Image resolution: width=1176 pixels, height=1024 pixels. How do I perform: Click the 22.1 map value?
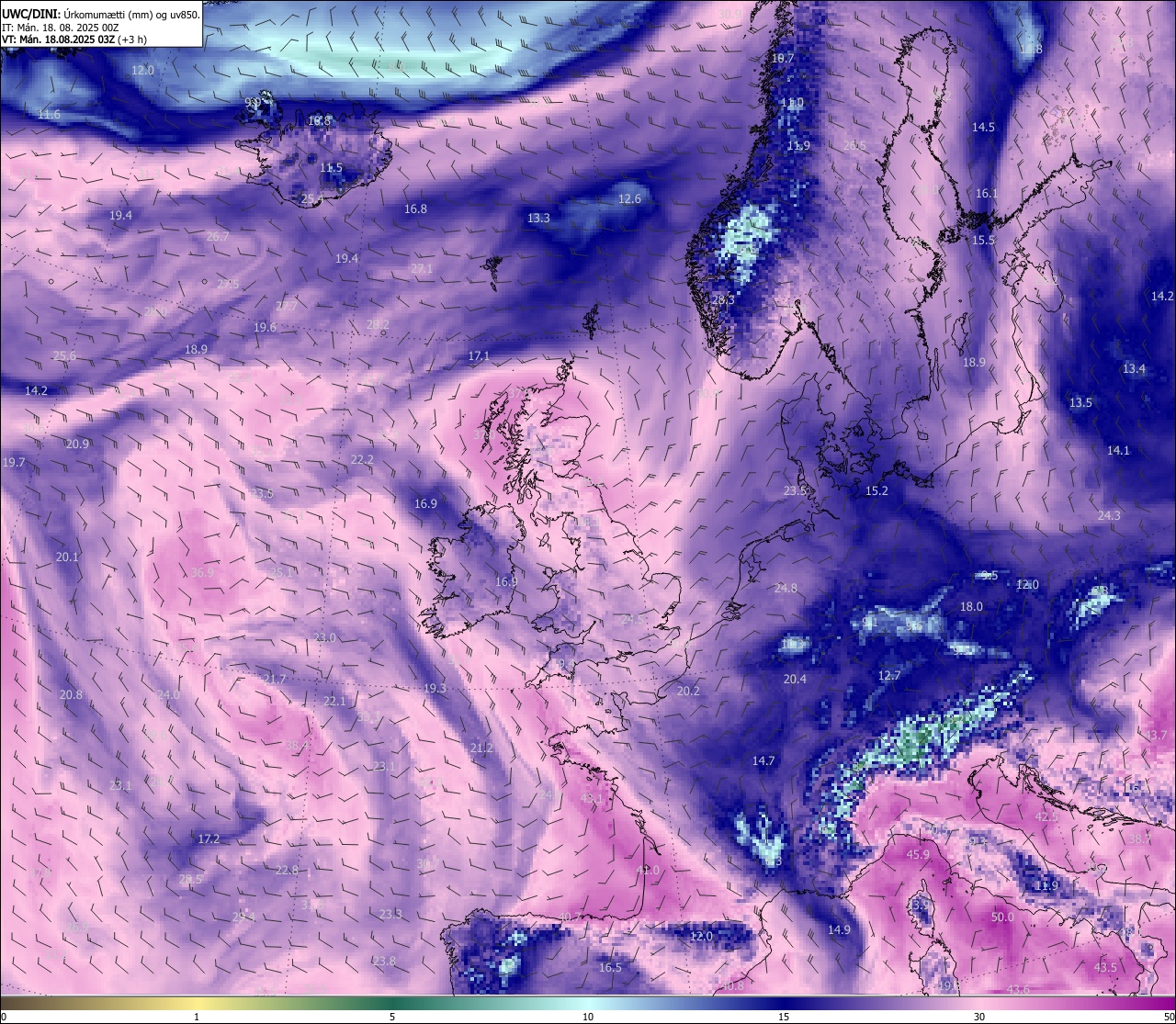tap(334, 702)
